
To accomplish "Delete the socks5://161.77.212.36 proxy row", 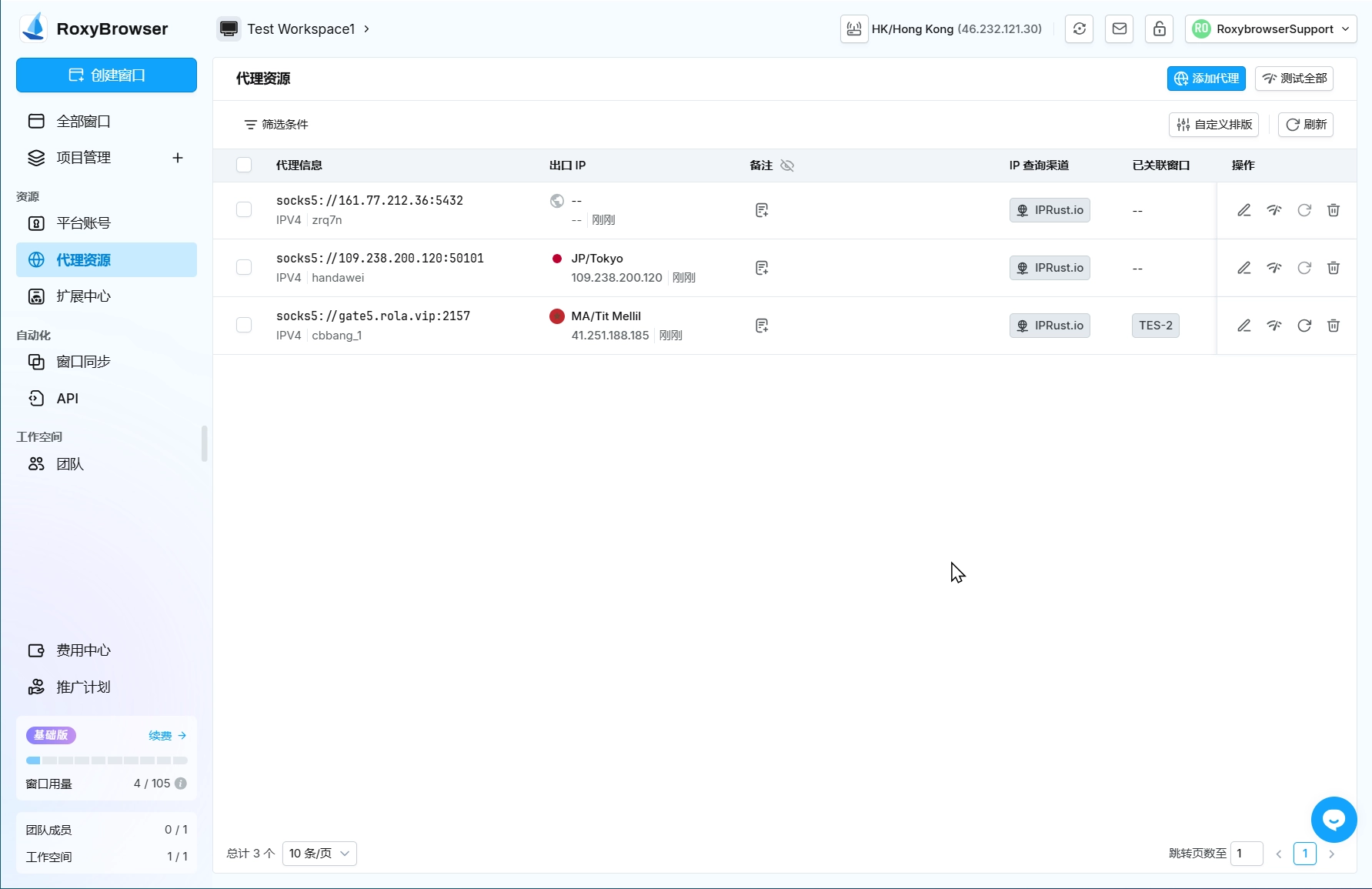I will click(1334, 210).
